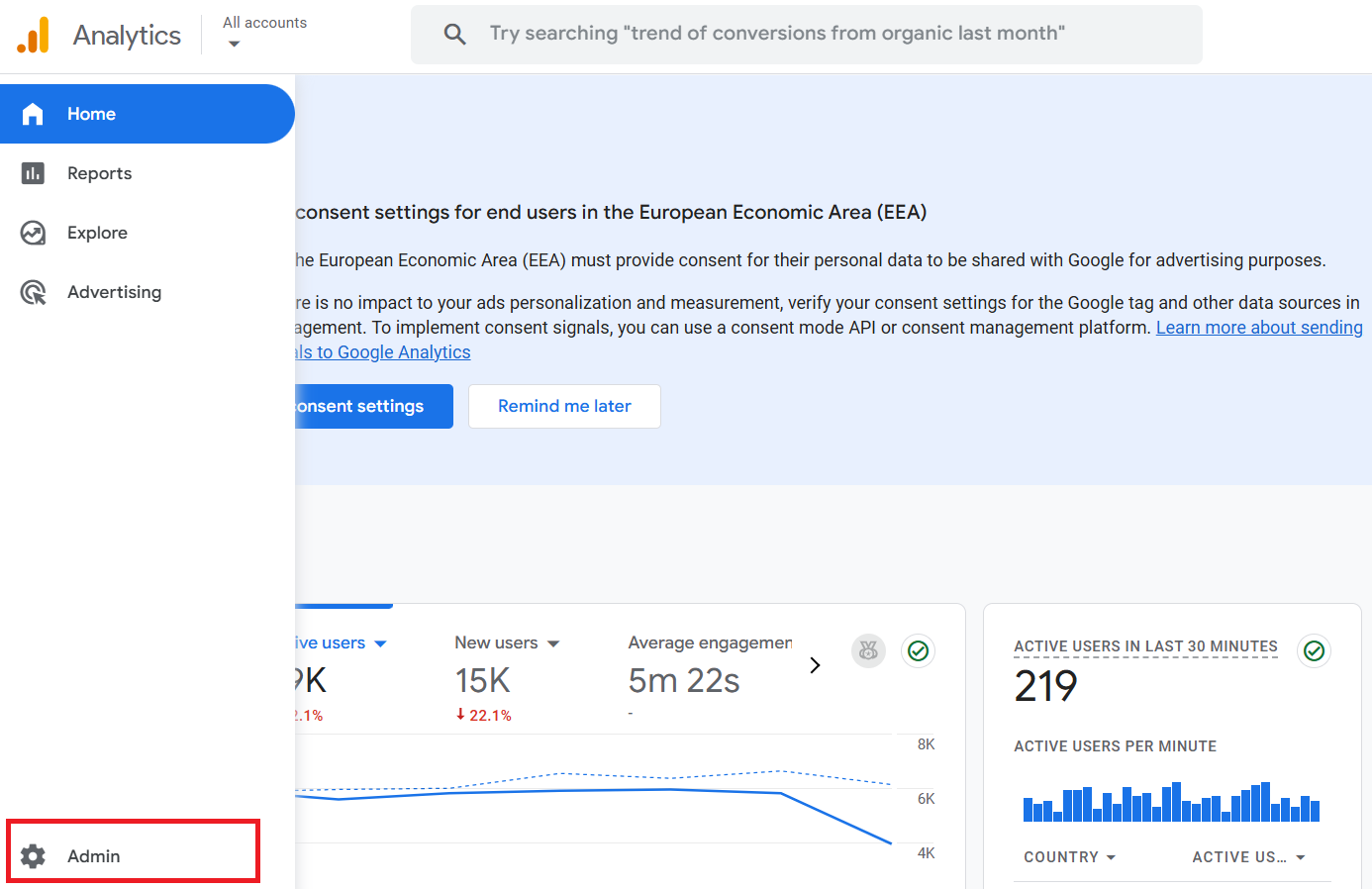Viewport: 1372px width, 889px height.
Task: Click the consent settings button
Action: coord(374,406)
